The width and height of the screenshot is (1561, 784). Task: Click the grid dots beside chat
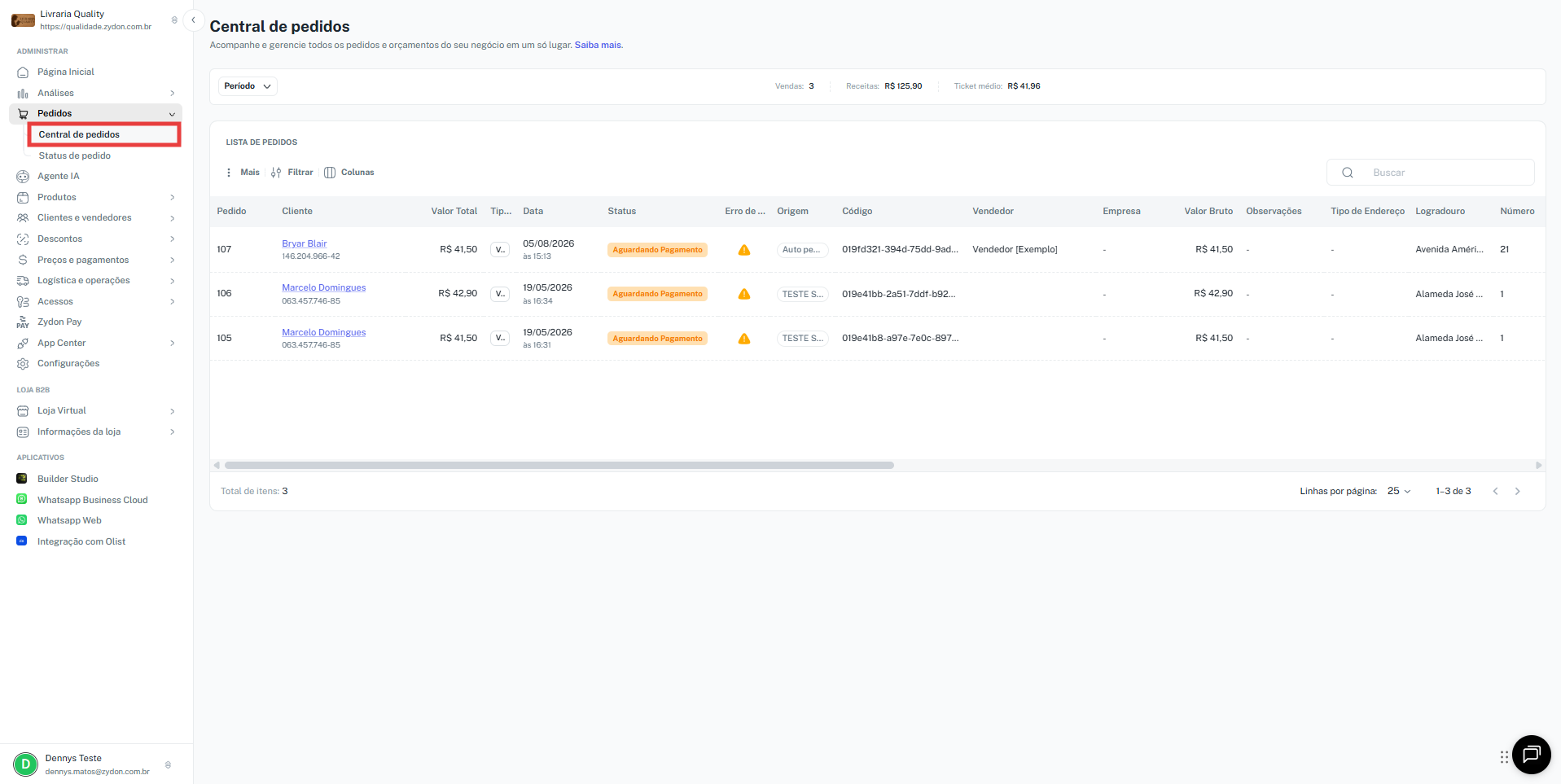(1504, 757)
